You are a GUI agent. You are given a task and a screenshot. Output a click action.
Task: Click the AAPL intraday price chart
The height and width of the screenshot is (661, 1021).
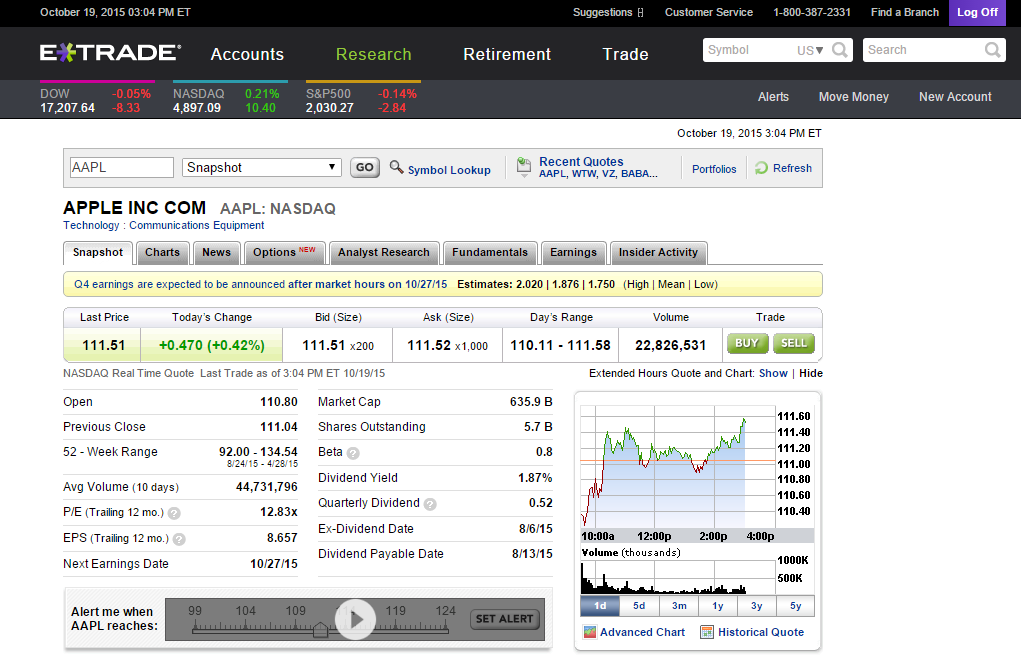click(678, 466)
